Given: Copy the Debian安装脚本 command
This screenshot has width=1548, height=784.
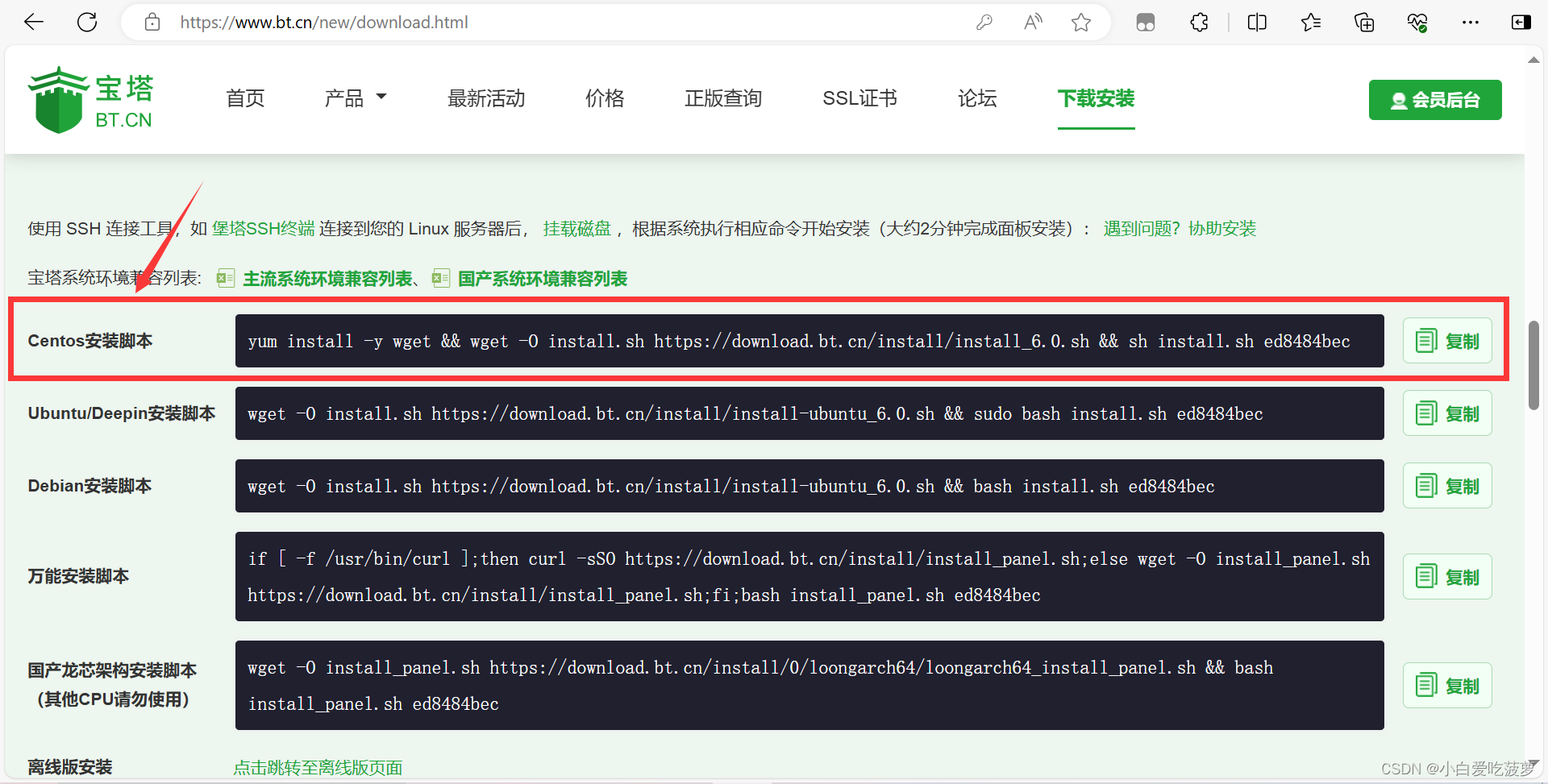Looking at the screenshot, I should (1446, 485).
